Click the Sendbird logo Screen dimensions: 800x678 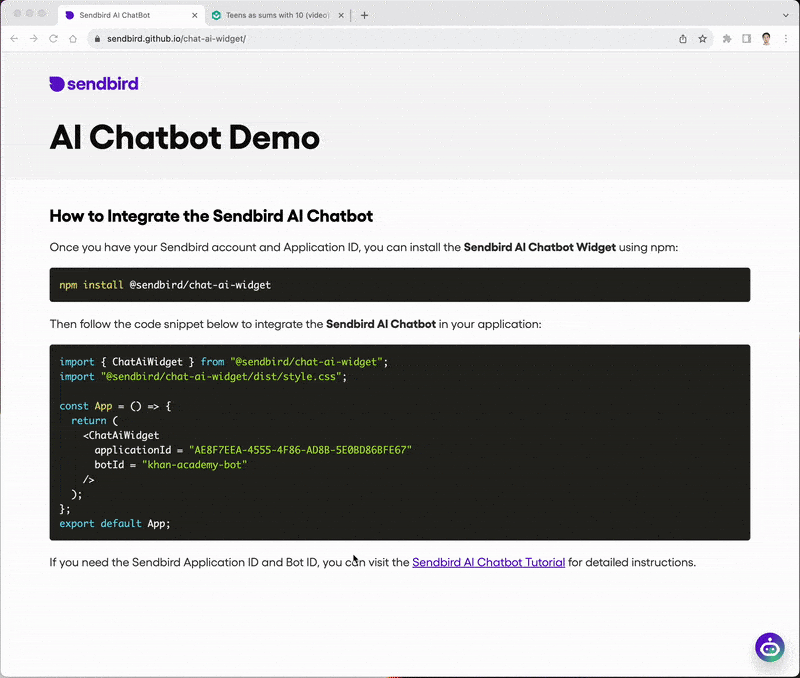(94, 84)
